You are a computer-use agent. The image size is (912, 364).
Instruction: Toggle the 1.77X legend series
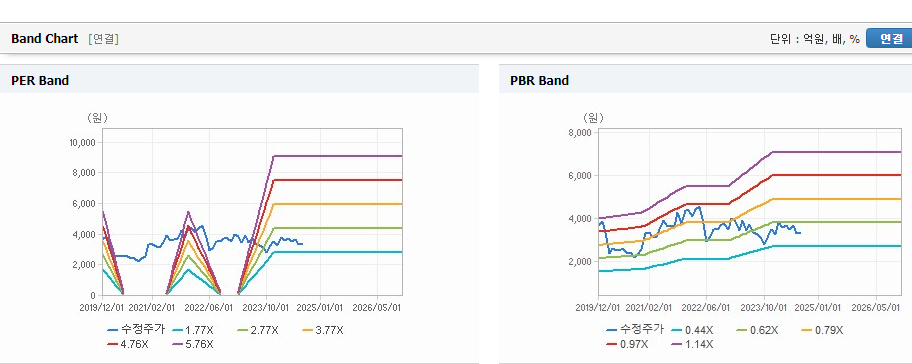tap(192, 330)
